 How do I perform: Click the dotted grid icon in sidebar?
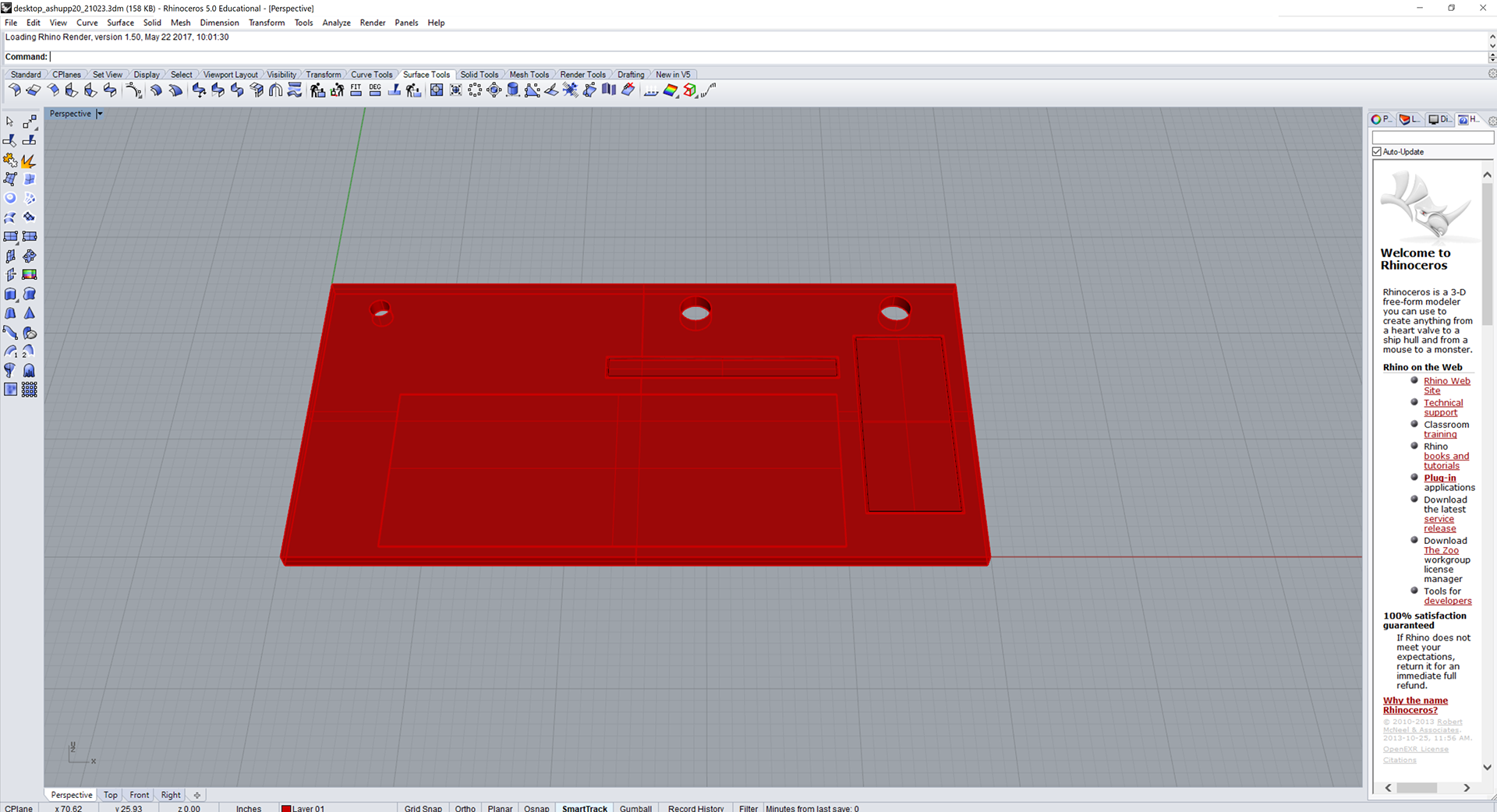pos(30,389)
